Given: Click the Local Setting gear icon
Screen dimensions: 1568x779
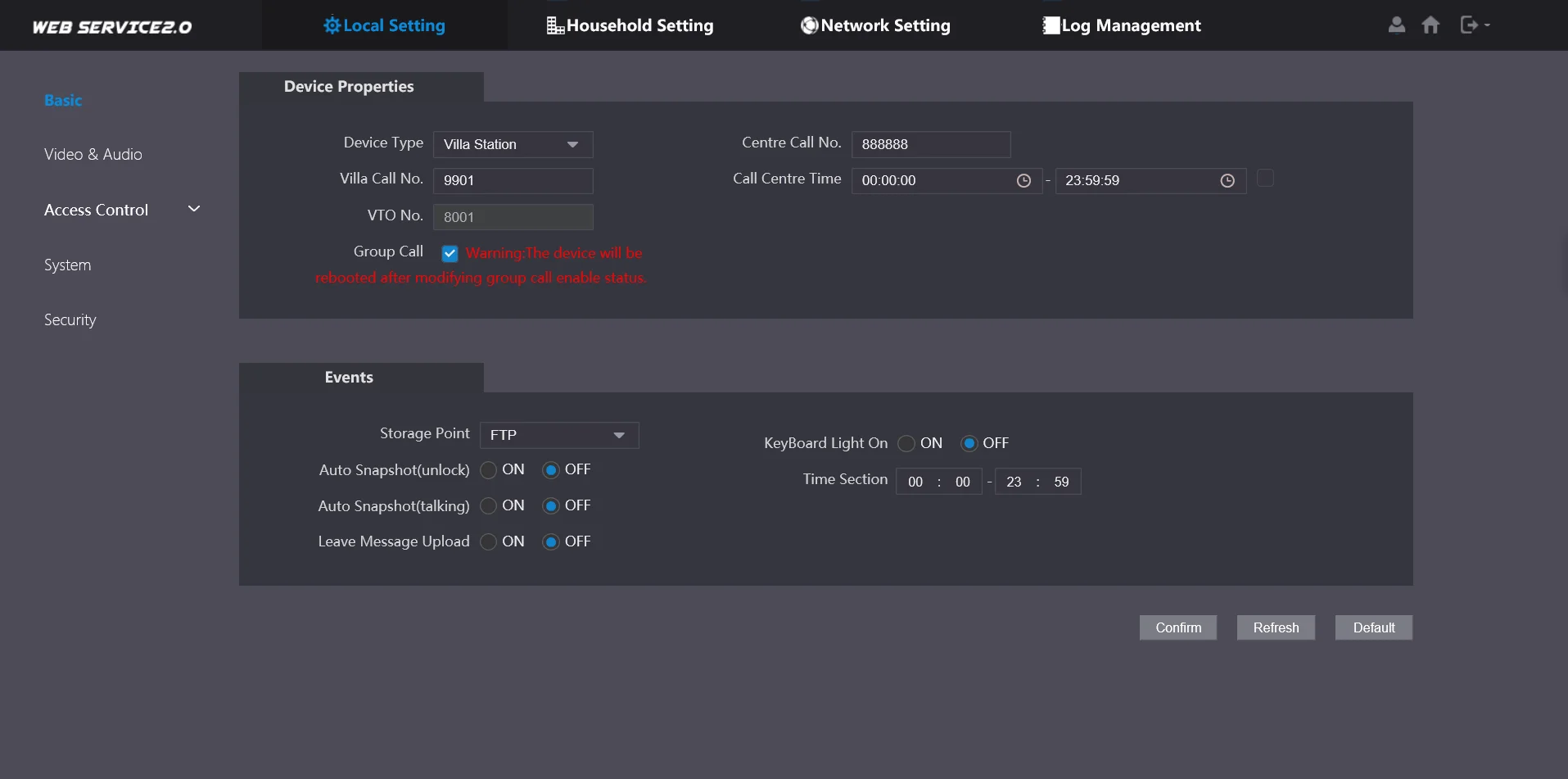Looking at the screenshot, I should pos(332,25).
